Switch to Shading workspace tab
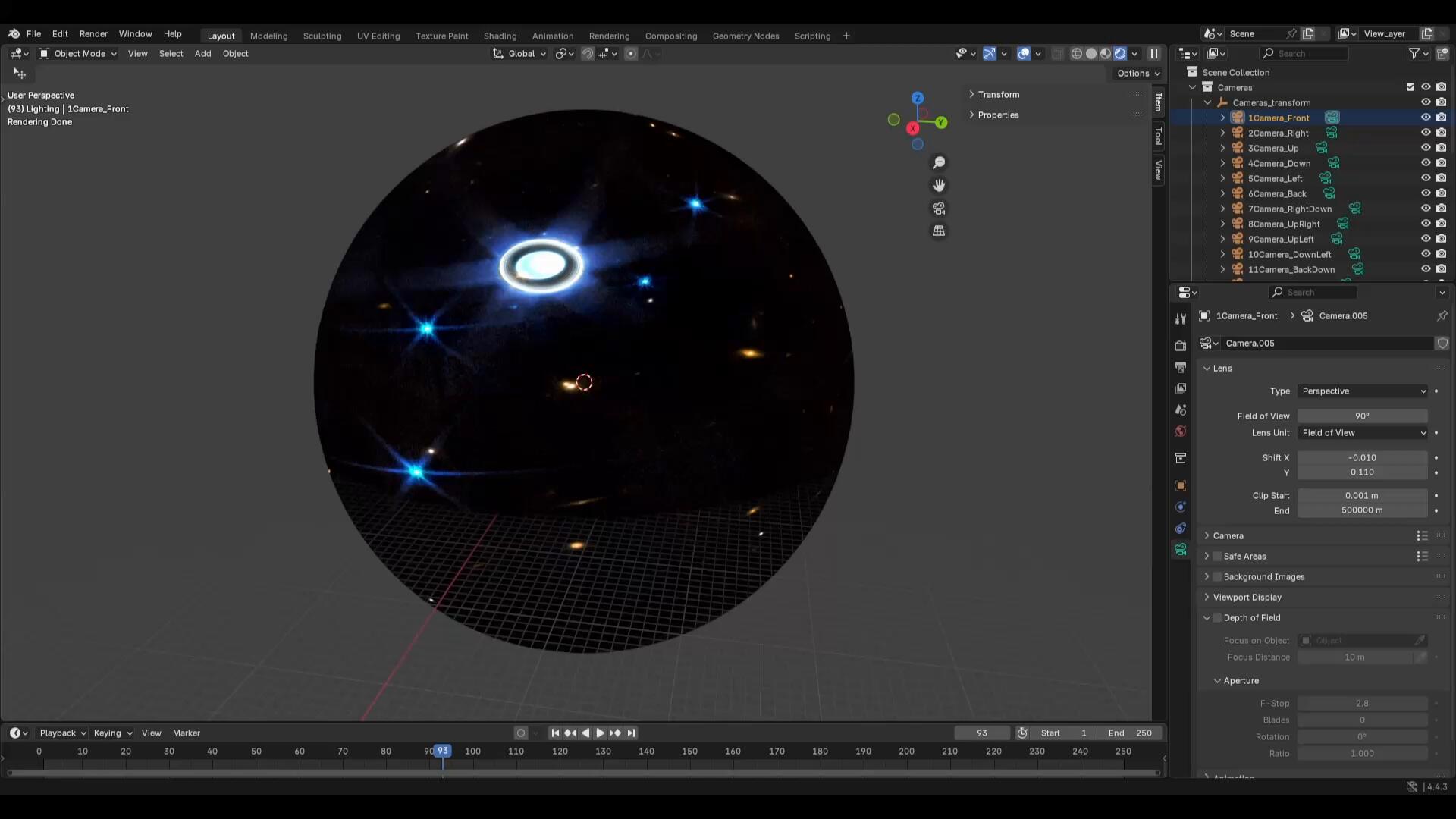 pos(500,36)
